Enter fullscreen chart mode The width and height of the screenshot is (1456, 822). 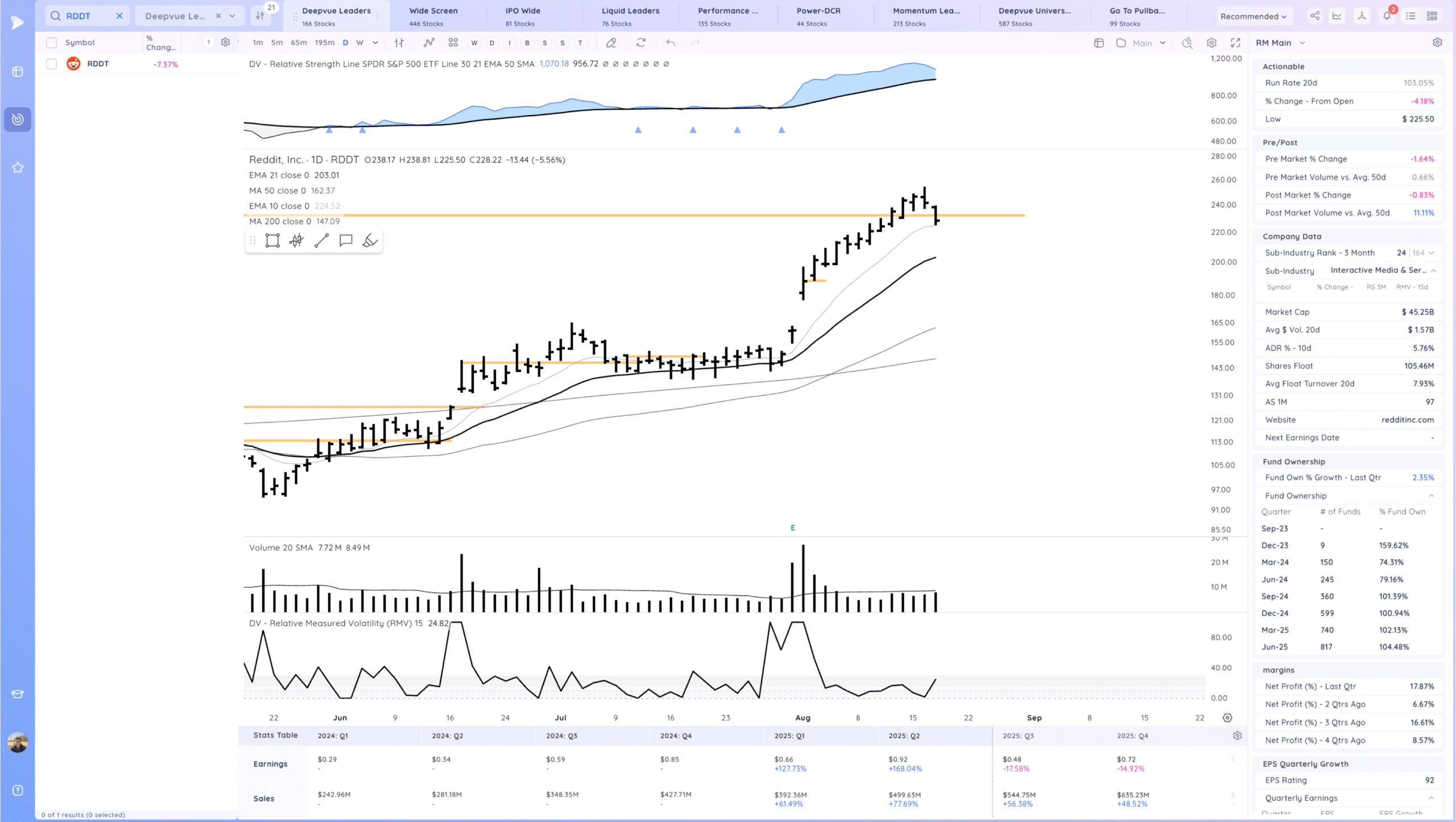pyautogui.click(x=1235, y=43)
